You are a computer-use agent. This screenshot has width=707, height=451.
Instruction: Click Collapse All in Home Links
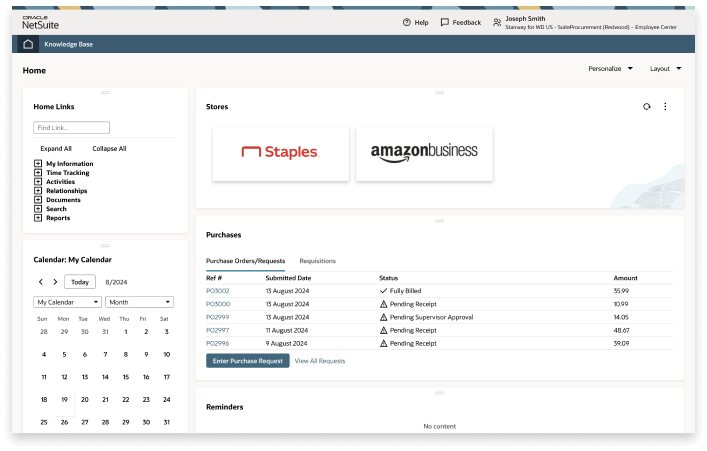coord(109,148)
